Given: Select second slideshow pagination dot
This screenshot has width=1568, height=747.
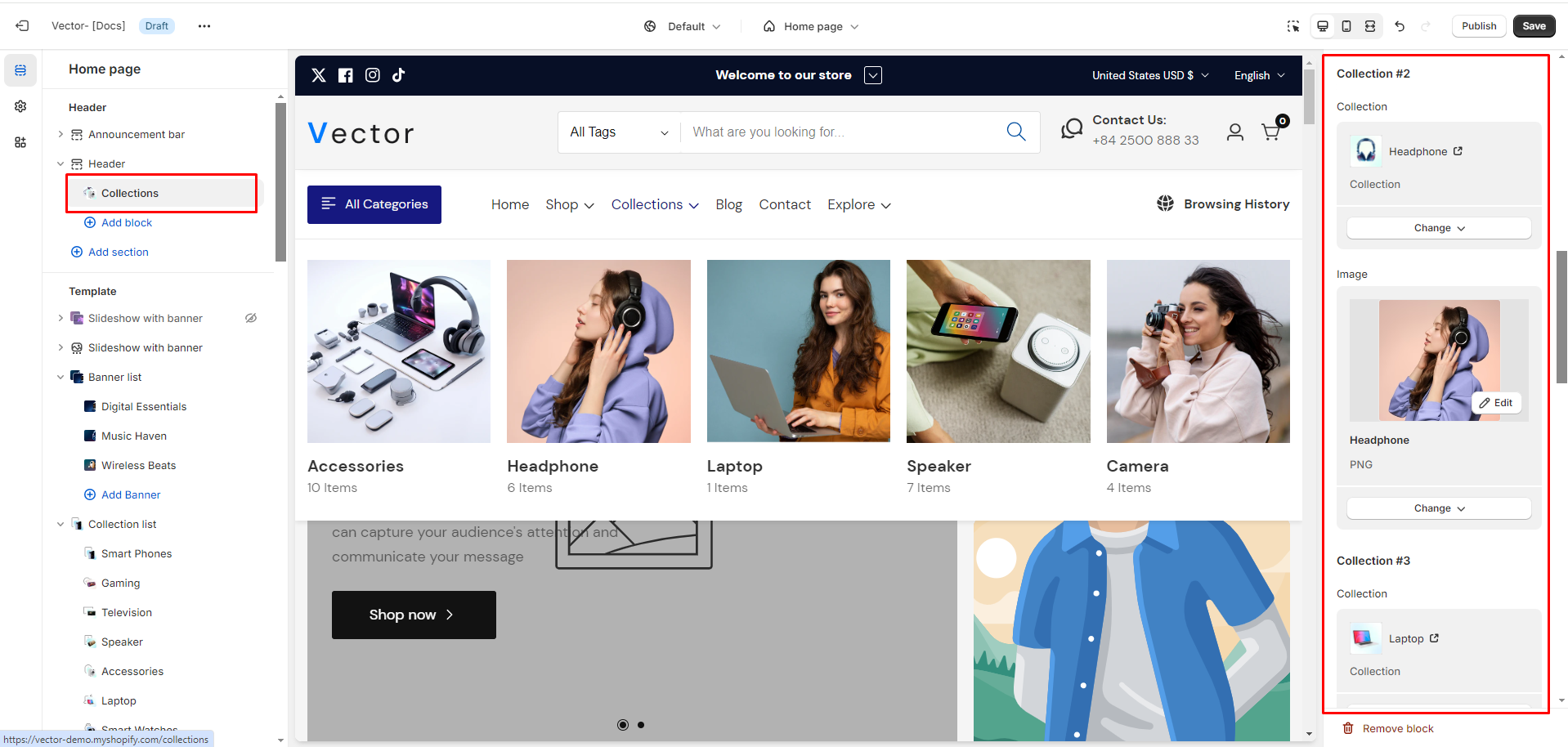Looking at the screenshot, I should click(x=641, y=725).
